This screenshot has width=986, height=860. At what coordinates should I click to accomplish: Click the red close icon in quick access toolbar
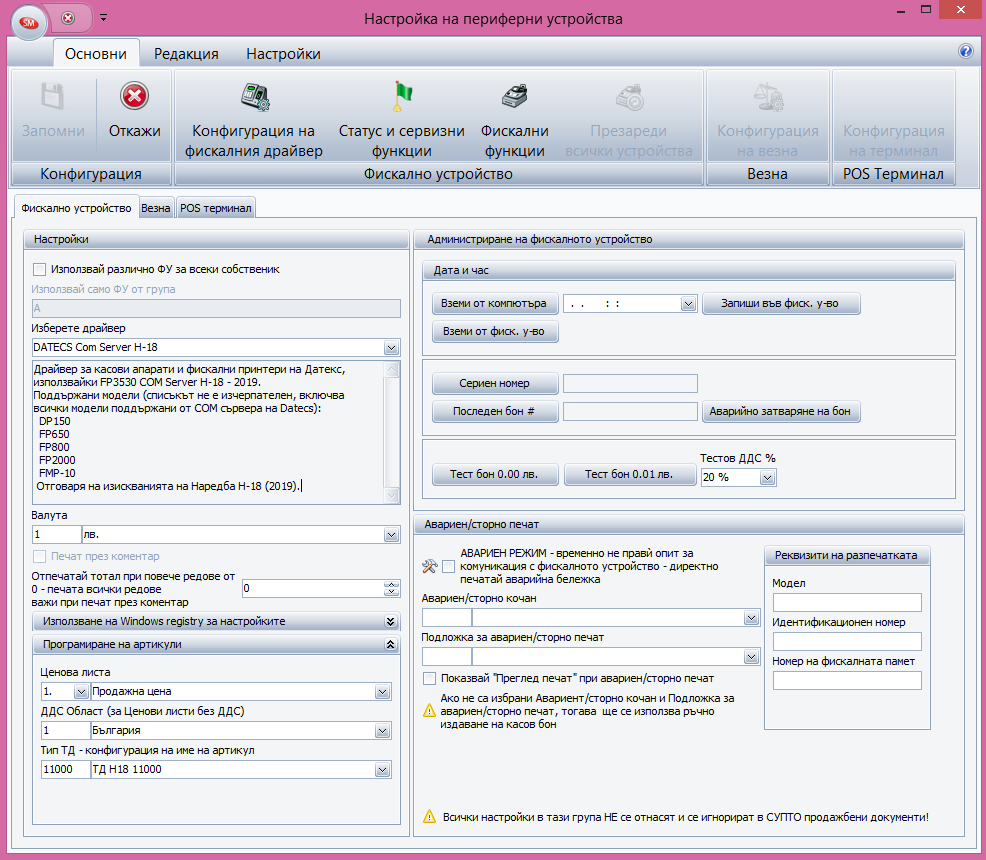point(68,18)
